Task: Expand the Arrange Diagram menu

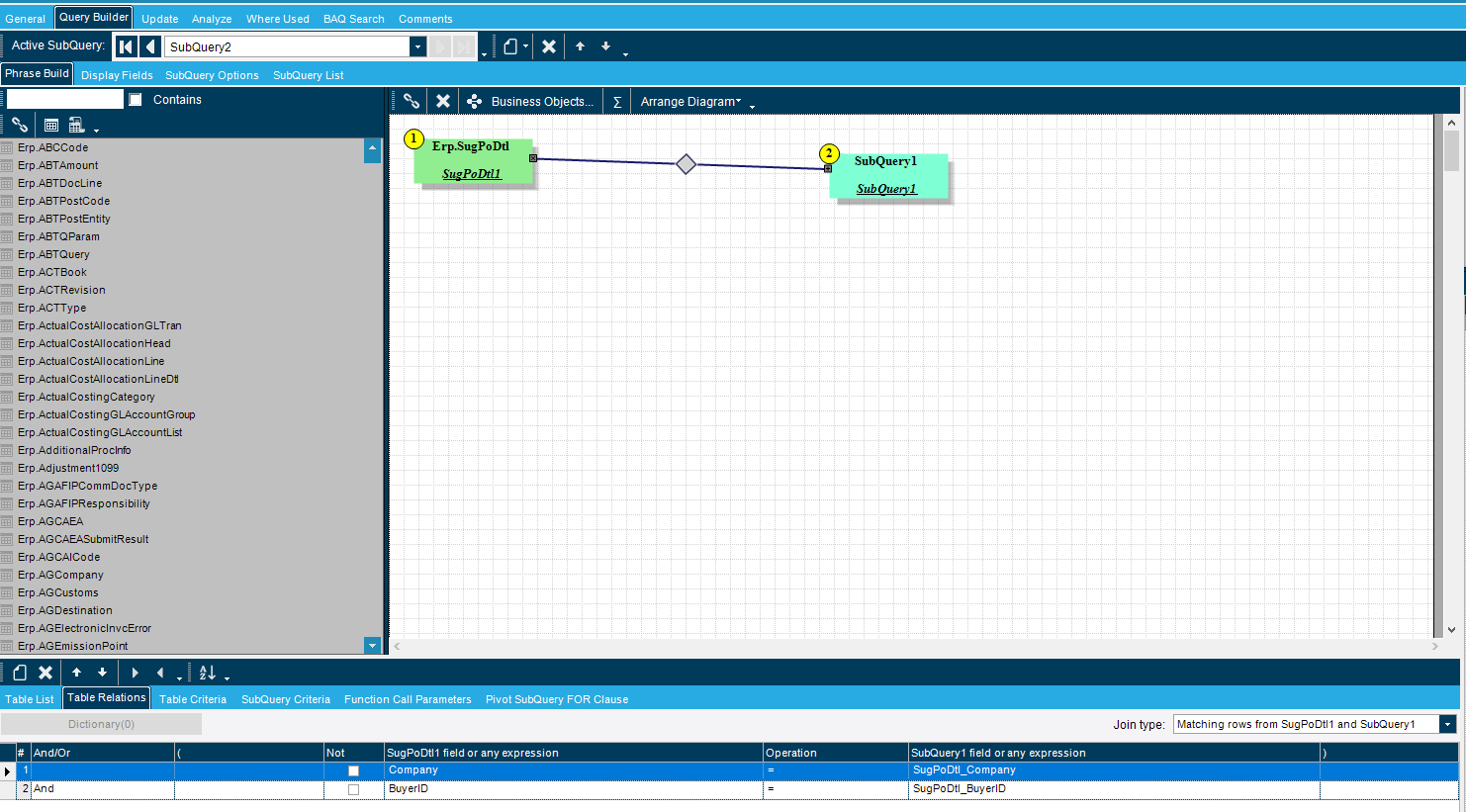Action: pyautogui.click(x=690, y=102)
